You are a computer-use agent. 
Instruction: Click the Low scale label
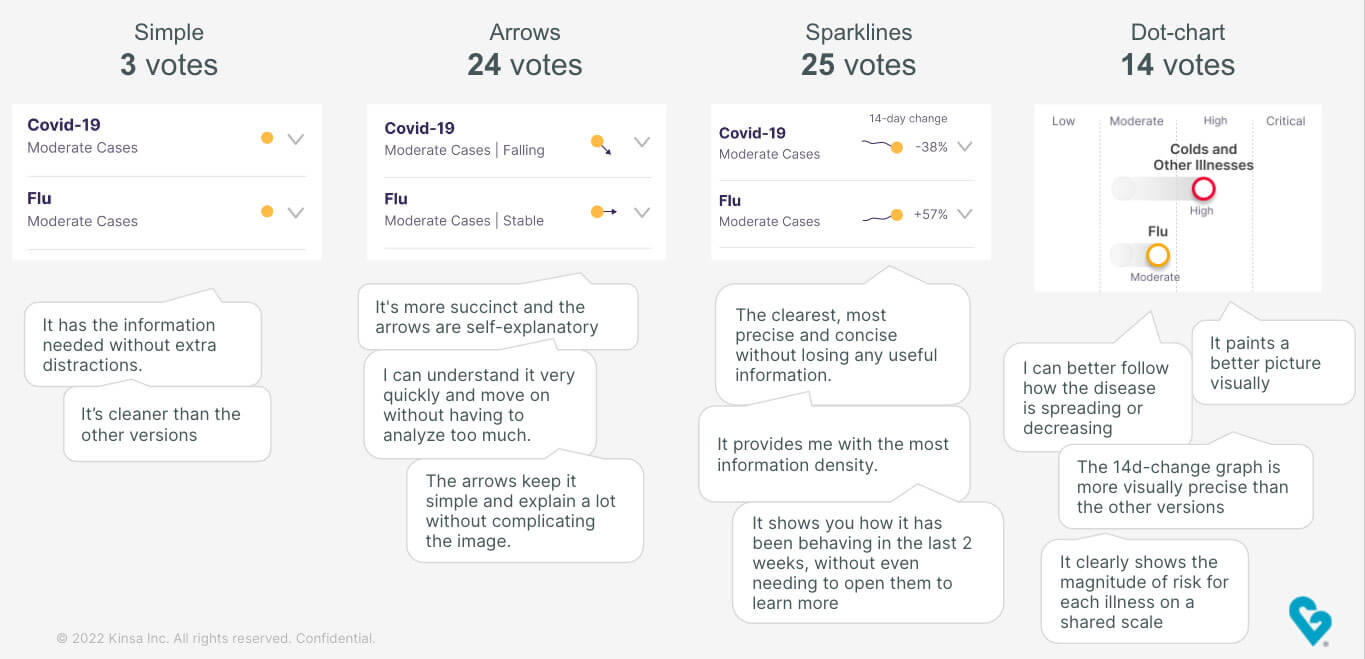(x=1063, y=121)
